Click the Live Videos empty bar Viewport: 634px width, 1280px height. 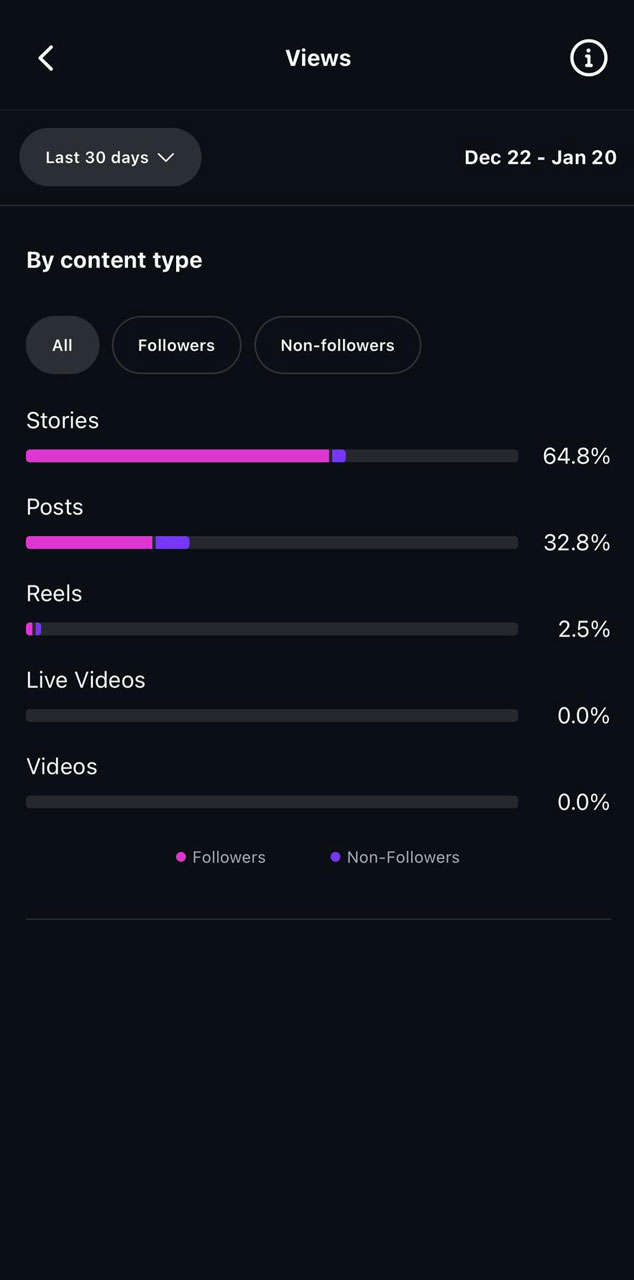272,716
